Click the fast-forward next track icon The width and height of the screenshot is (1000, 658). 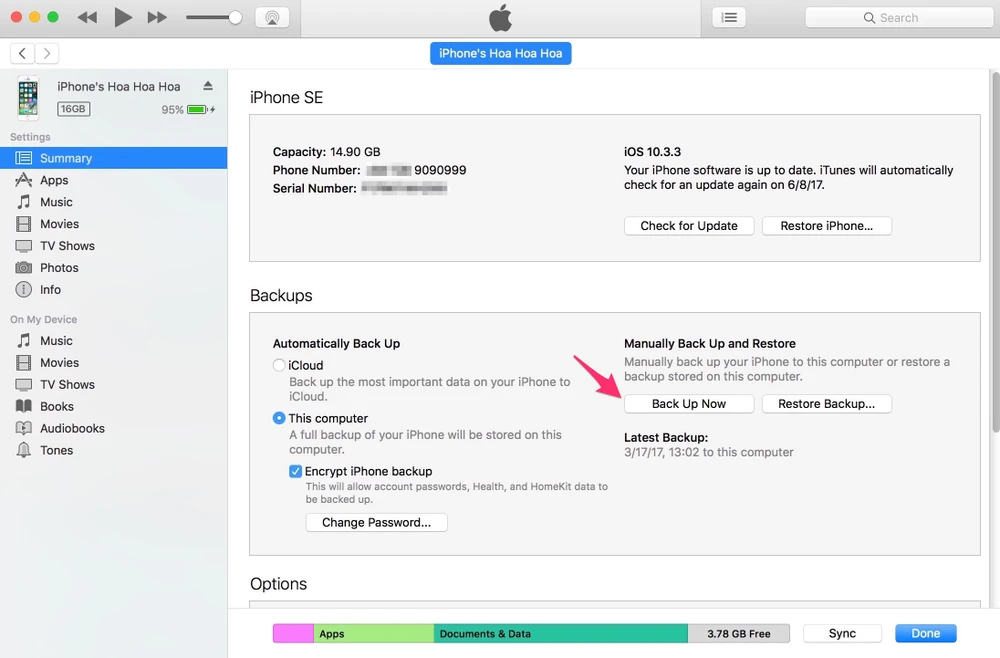tap(157, 17)
